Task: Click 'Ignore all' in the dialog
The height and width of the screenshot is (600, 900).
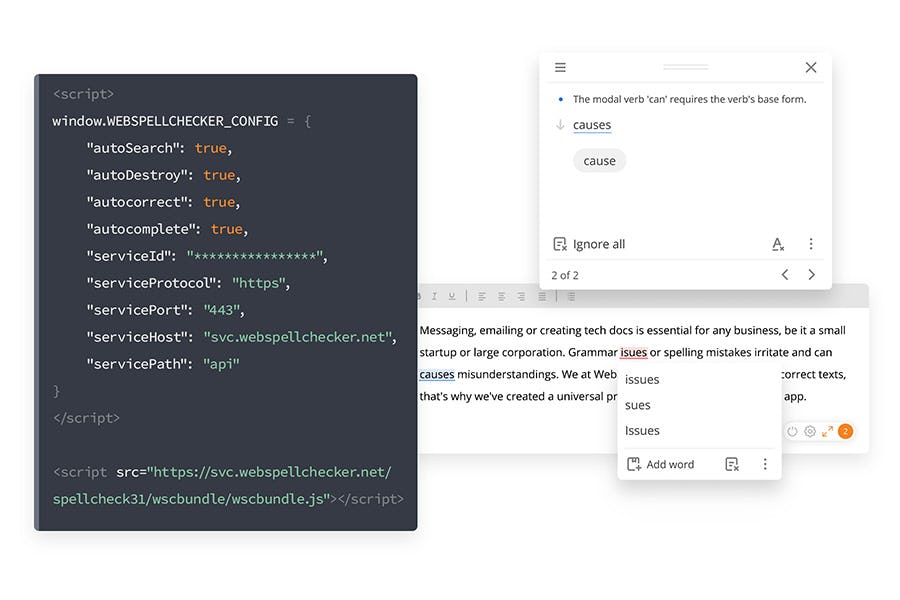Action: (589, 244)
